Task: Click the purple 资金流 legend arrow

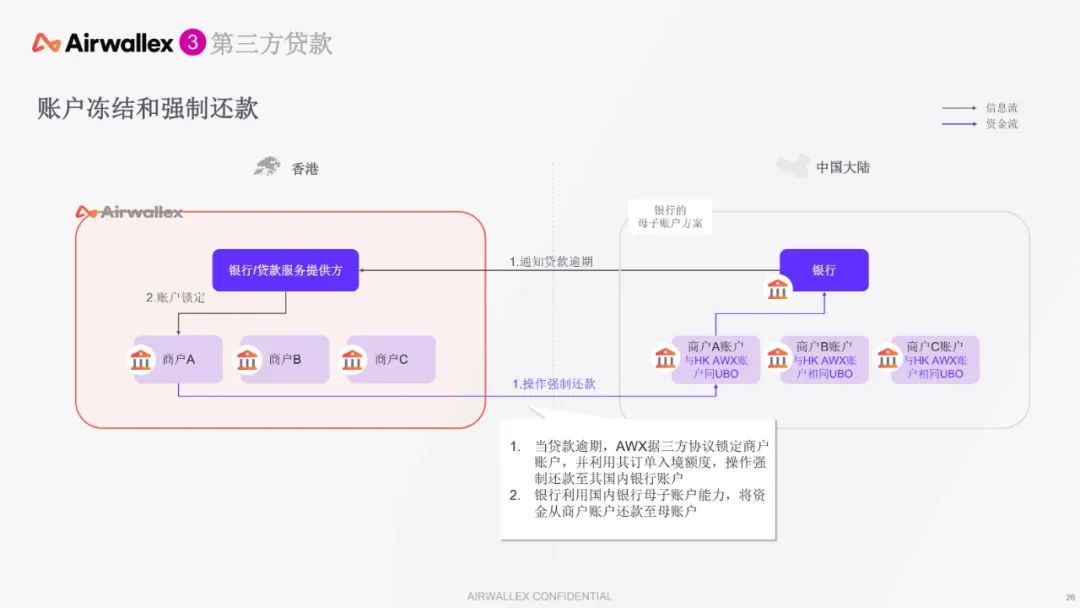Action: [959, 124]
